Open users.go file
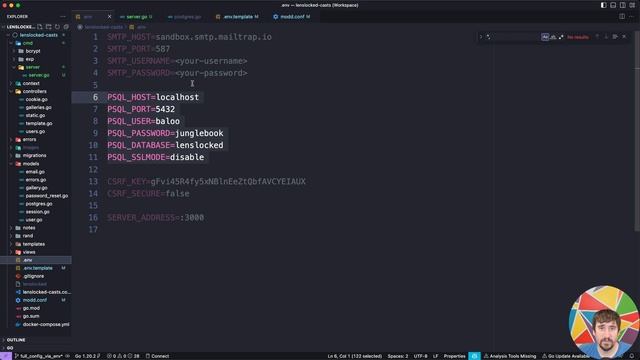 point(36,131)
